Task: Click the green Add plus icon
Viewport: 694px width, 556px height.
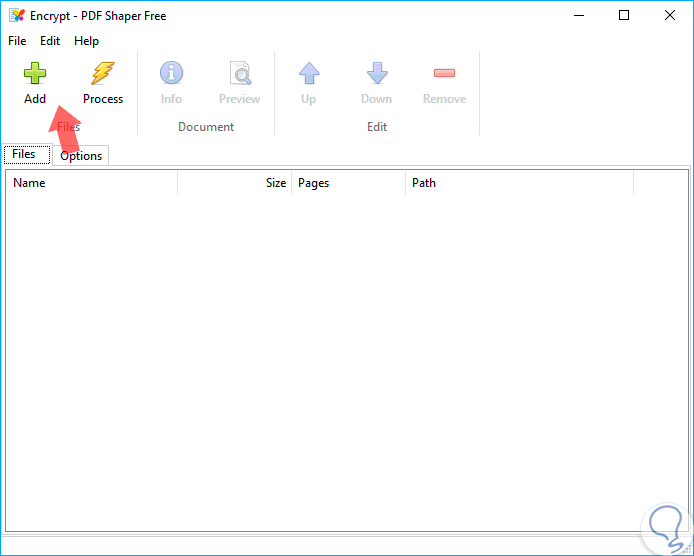Action: (35, 73)
